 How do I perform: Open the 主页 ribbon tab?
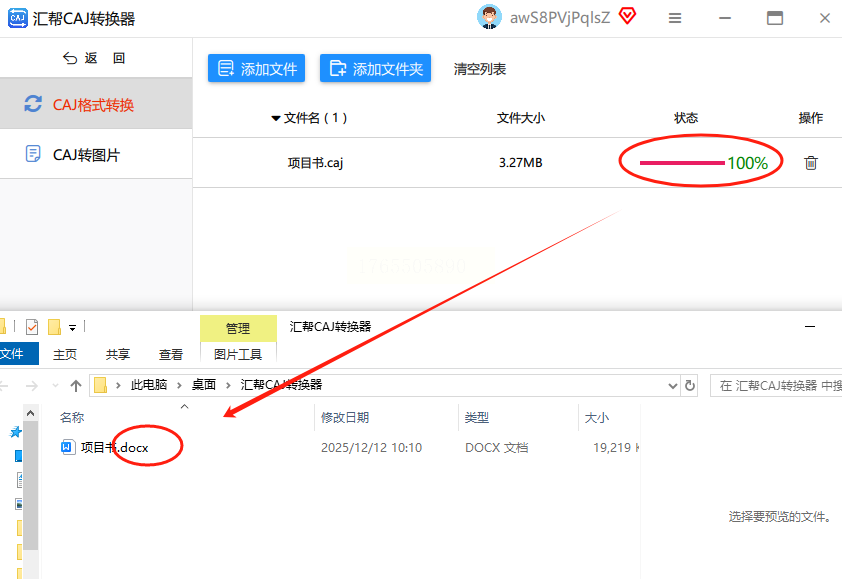65,354
